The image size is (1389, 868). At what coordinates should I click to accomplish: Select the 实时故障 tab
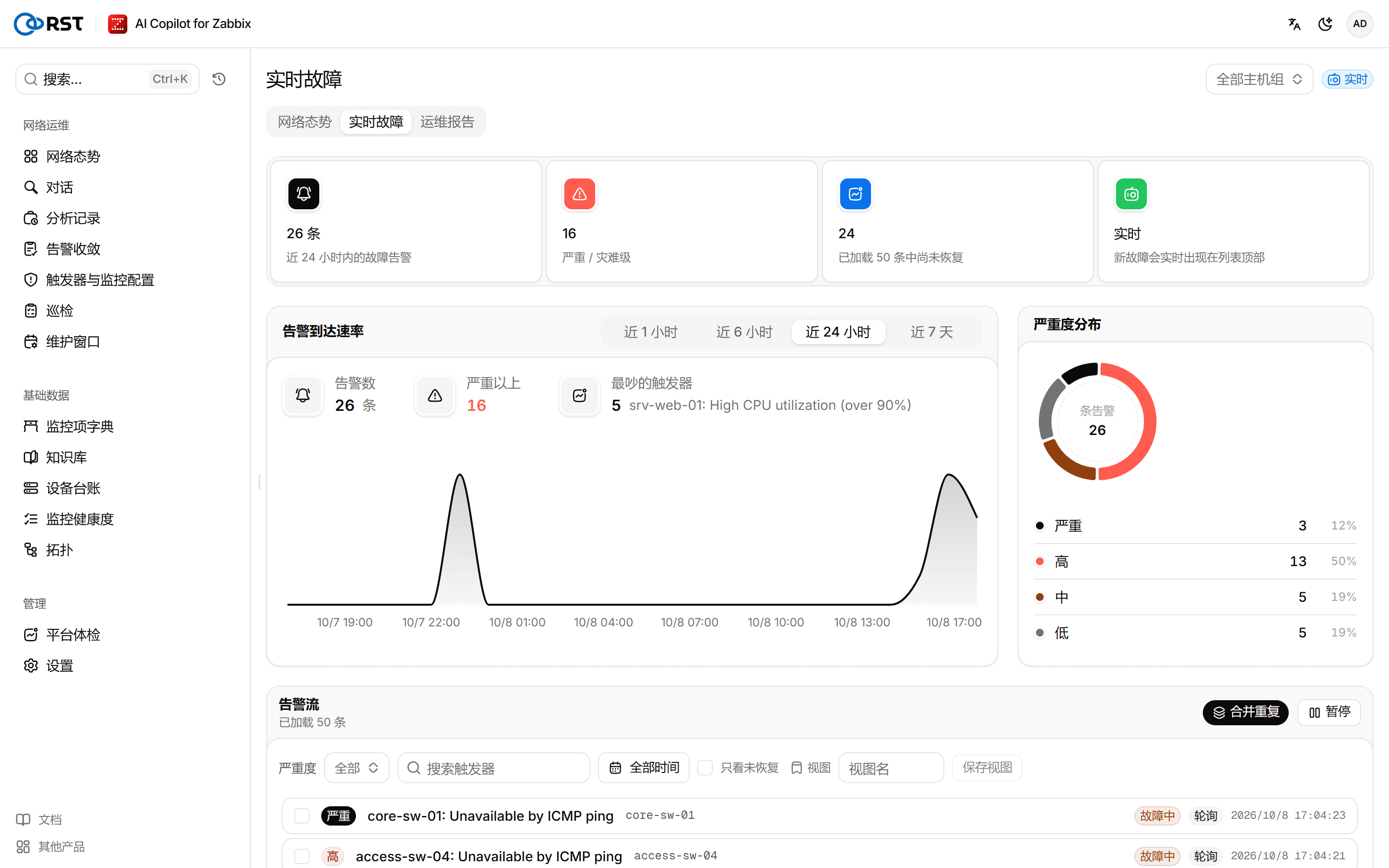tap(376, 122)
